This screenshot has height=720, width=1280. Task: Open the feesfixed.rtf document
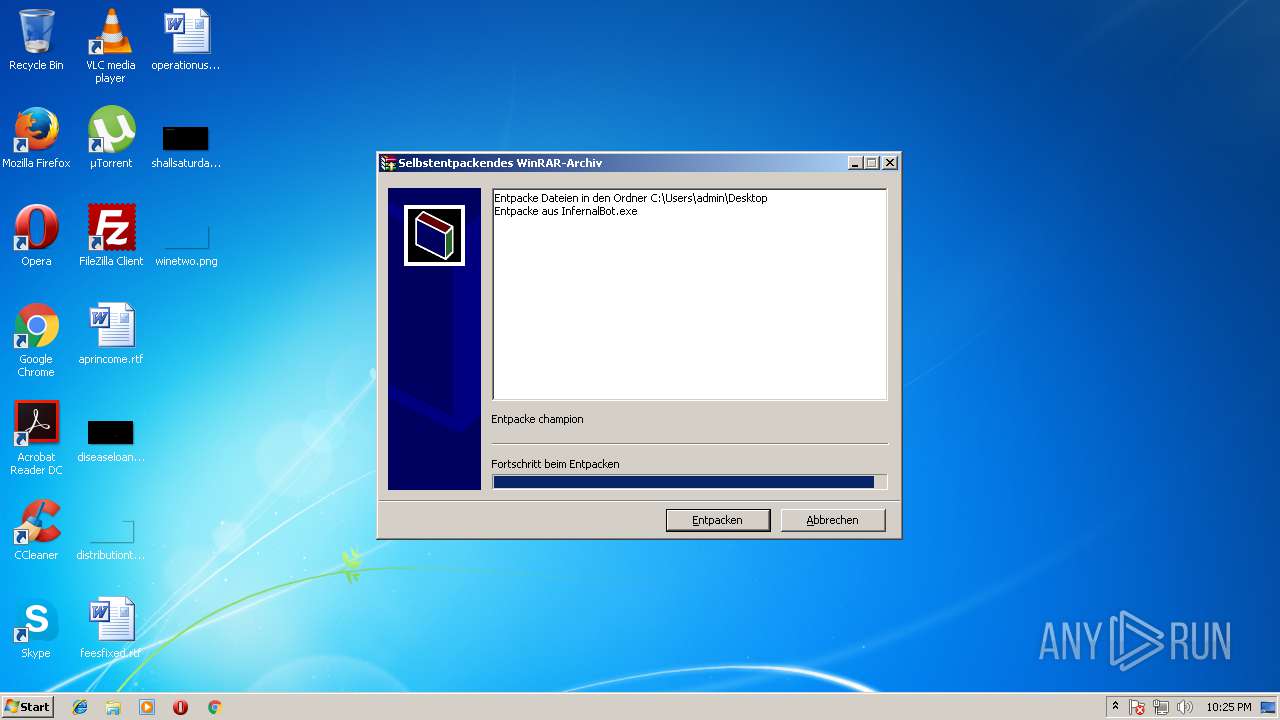pos(110,628)
